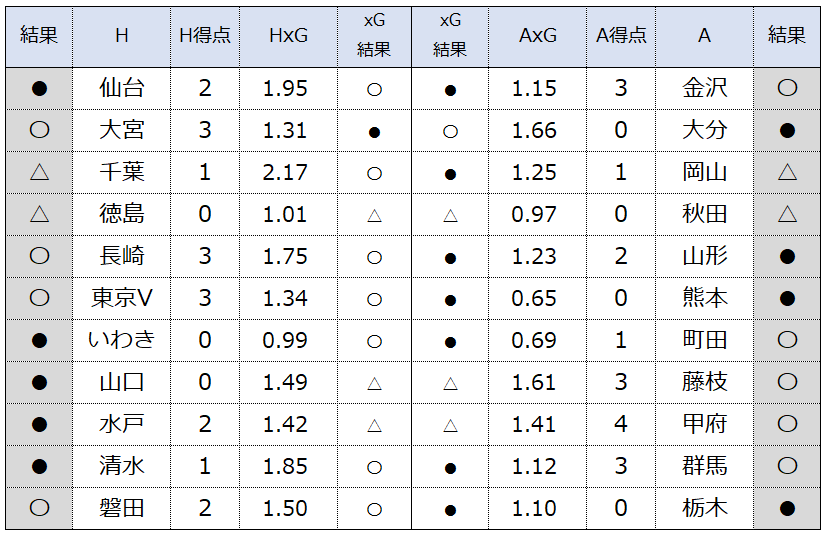Viewport: 828px width, 539px height.
Task: Click the 東京V team cell
Action: click(121, 298)
